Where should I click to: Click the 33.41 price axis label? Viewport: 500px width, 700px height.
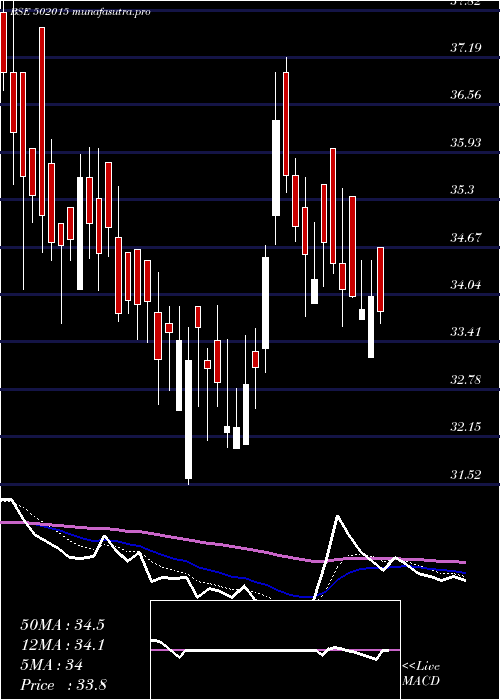click(466, 332)
